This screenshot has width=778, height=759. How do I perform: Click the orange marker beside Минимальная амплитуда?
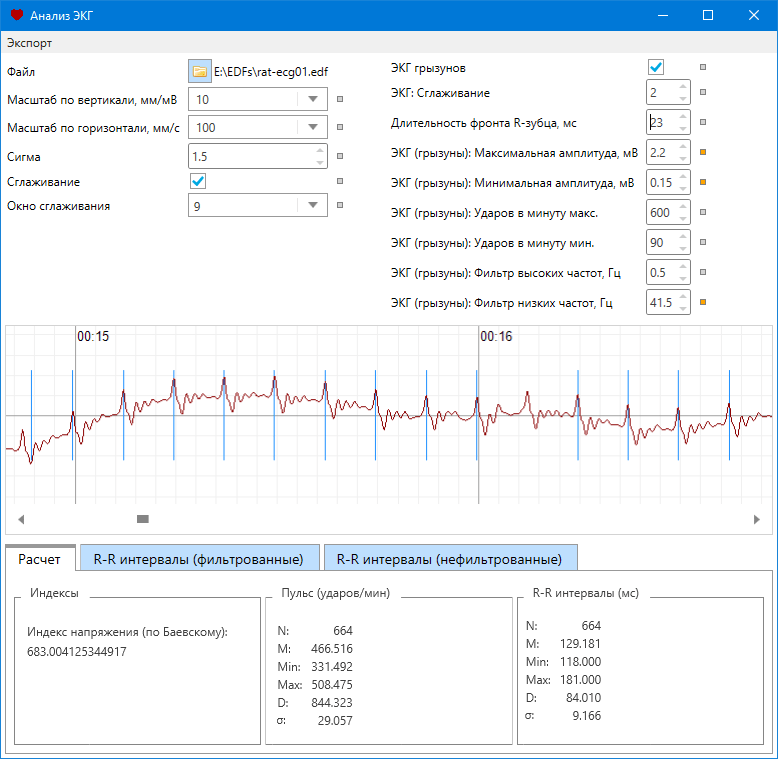(703, 182)
